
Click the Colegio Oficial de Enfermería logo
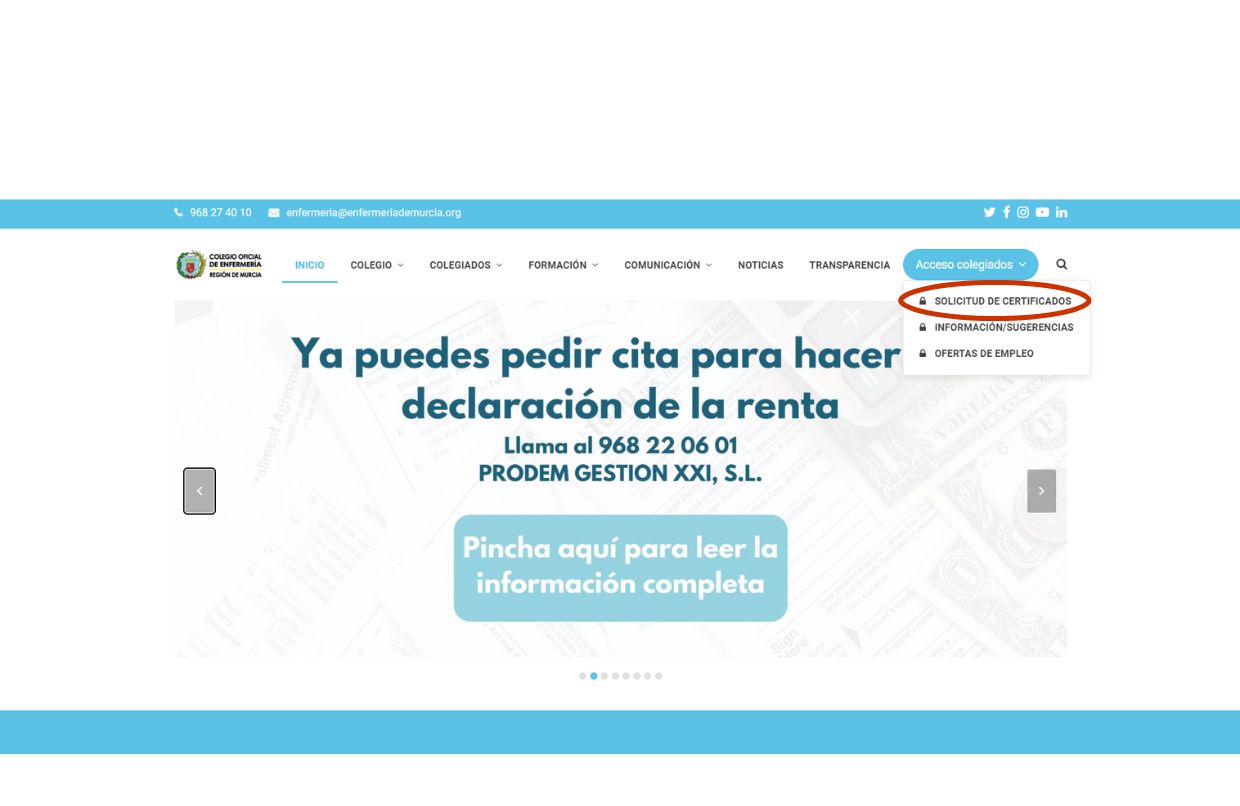pyautogui.click(x=219, y=265)
